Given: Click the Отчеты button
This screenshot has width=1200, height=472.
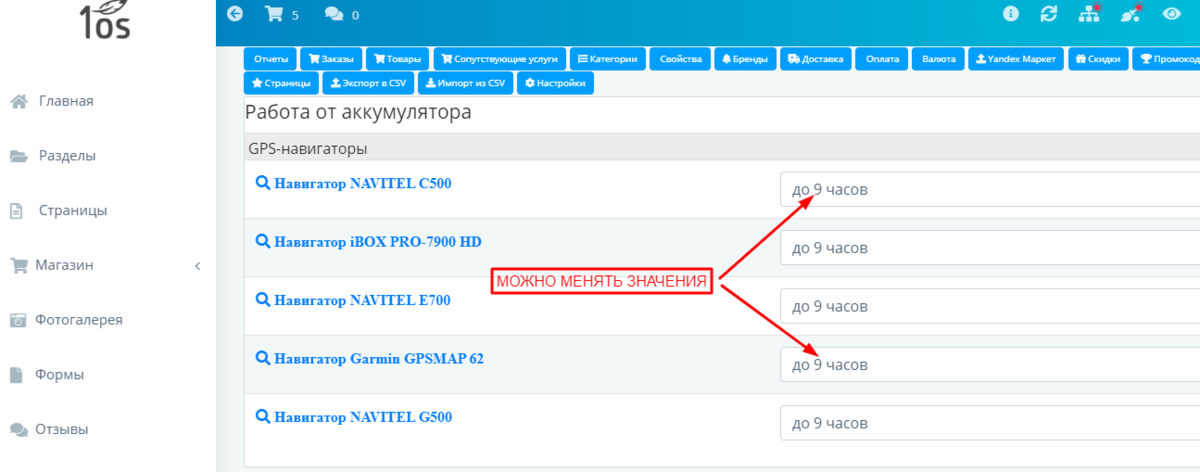Looking at the screenshot, I should tap(270, 59).
